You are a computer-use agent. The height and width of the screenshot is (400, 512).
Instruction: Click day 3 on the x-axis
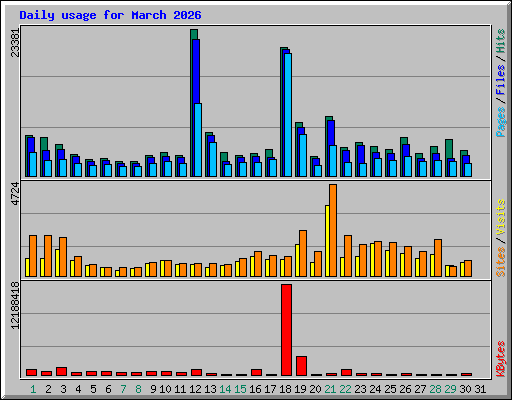point(63,389)
